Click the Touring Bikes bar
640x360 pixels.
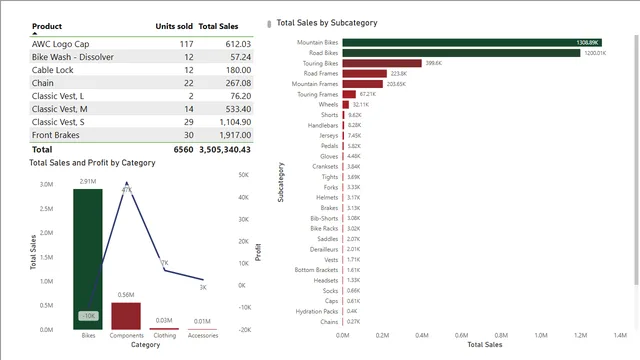382,63
